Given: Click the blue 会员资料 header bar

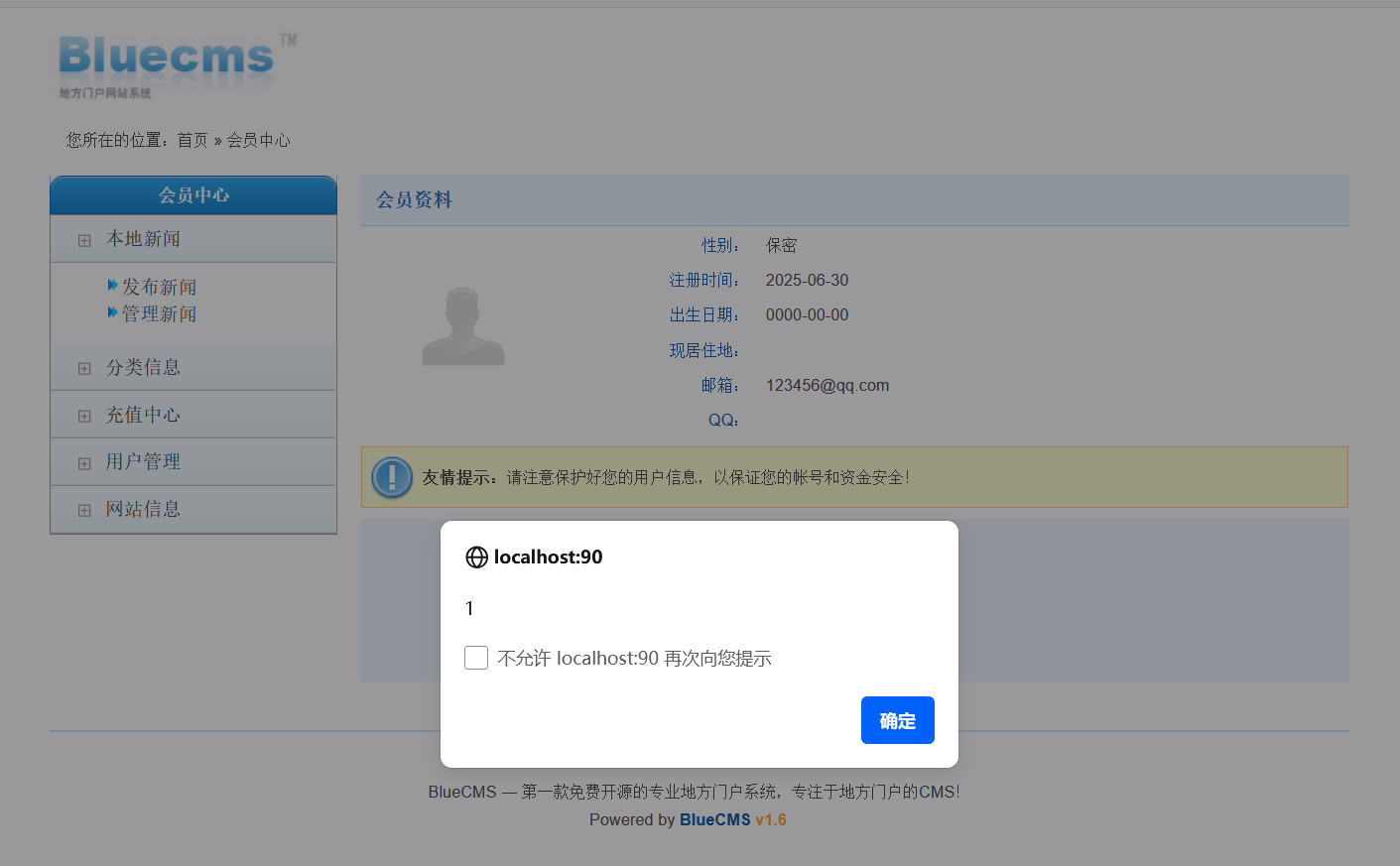Looking at the screenshot, I should (414, 199).
